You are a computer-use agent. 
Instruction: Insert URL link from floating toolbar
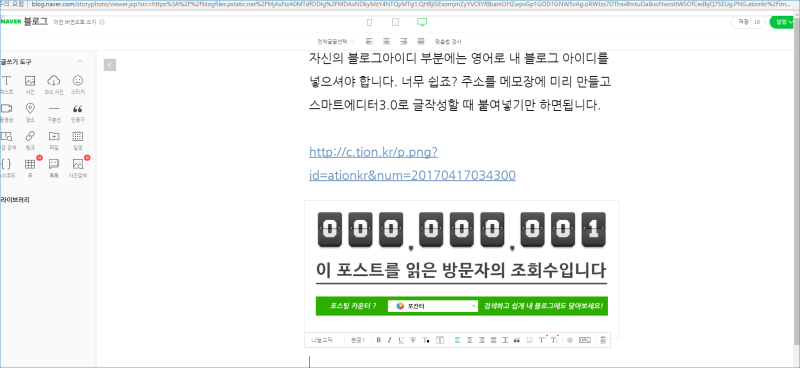click(585, 340)
